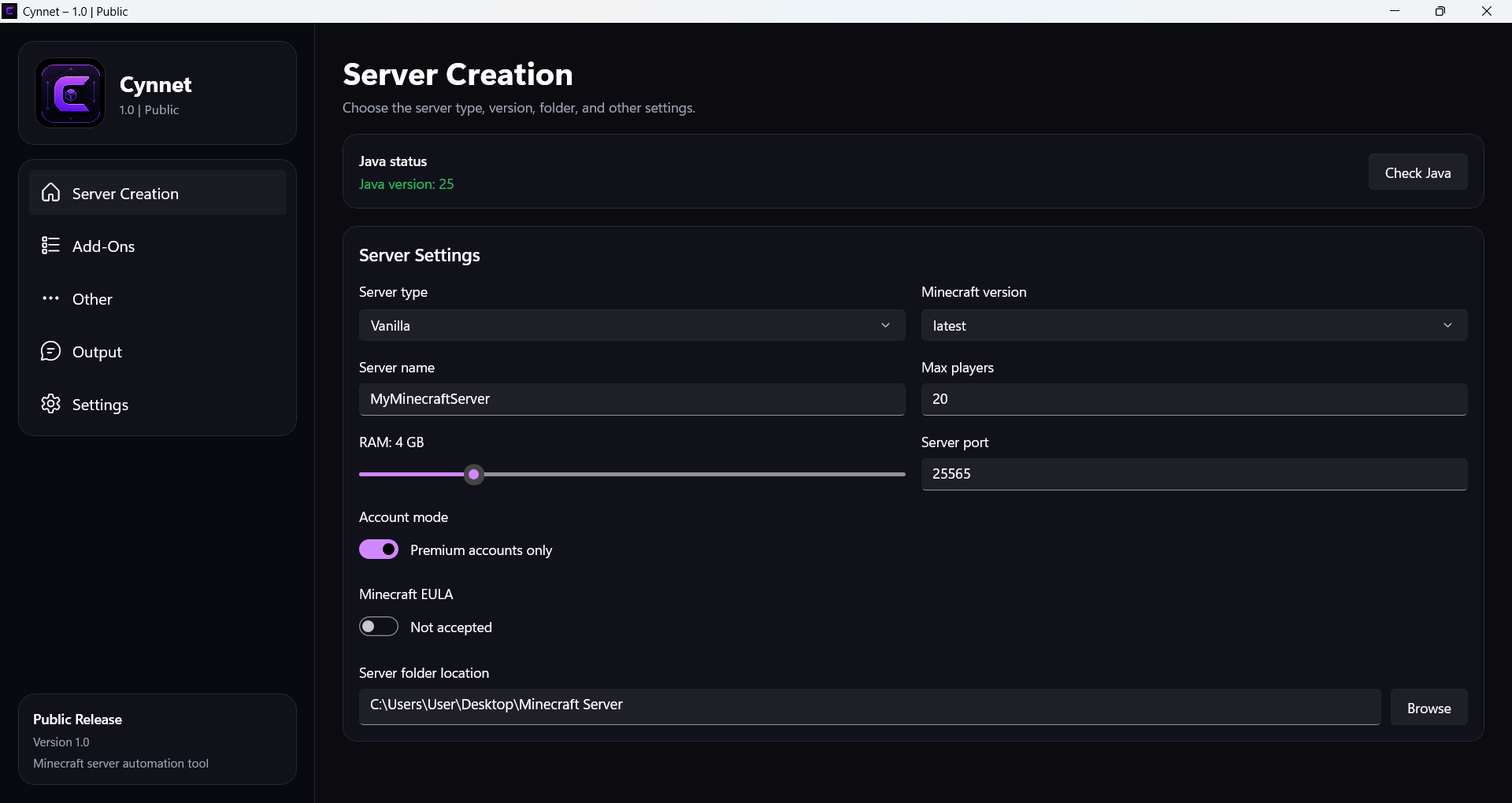Switch to the Output view
Viewport: 1512px width, 803px height.
(x=157, y=351)
